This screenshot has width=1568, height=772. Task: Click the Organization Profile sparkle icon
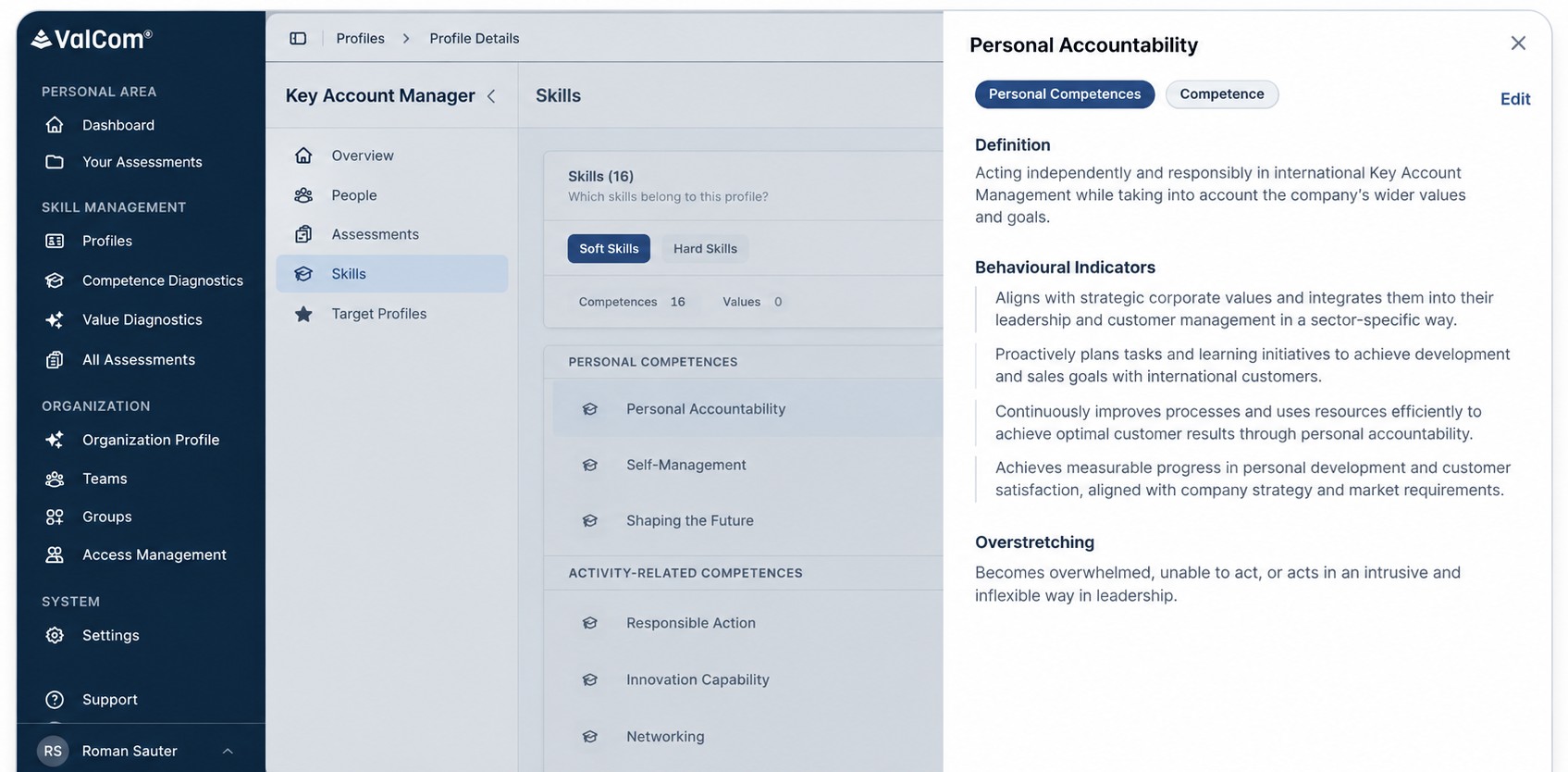point(55,440)
